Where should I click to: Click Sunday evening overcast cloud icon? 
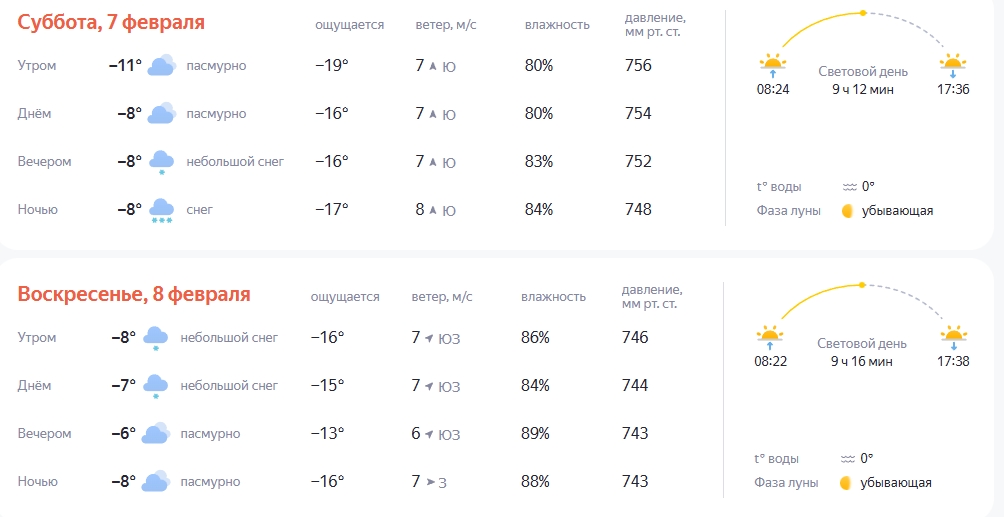pos(156,434)
